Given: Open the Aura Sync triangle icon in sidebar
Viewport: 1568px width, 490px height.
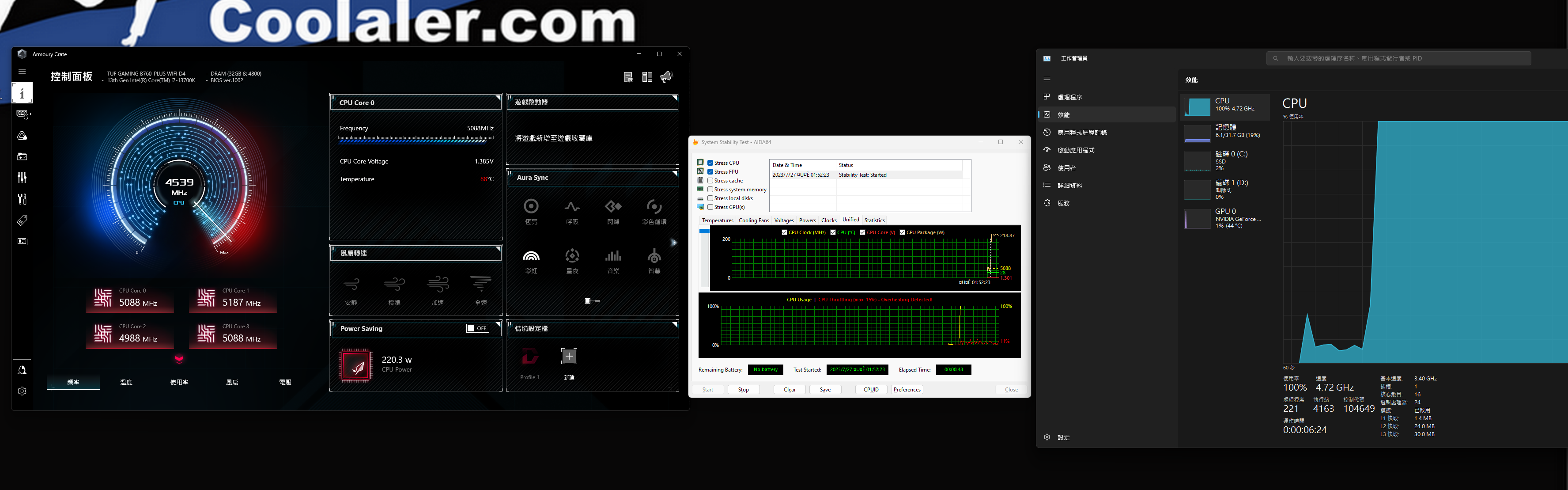Looking at the screenshot, I should click(x=22, y=136).
